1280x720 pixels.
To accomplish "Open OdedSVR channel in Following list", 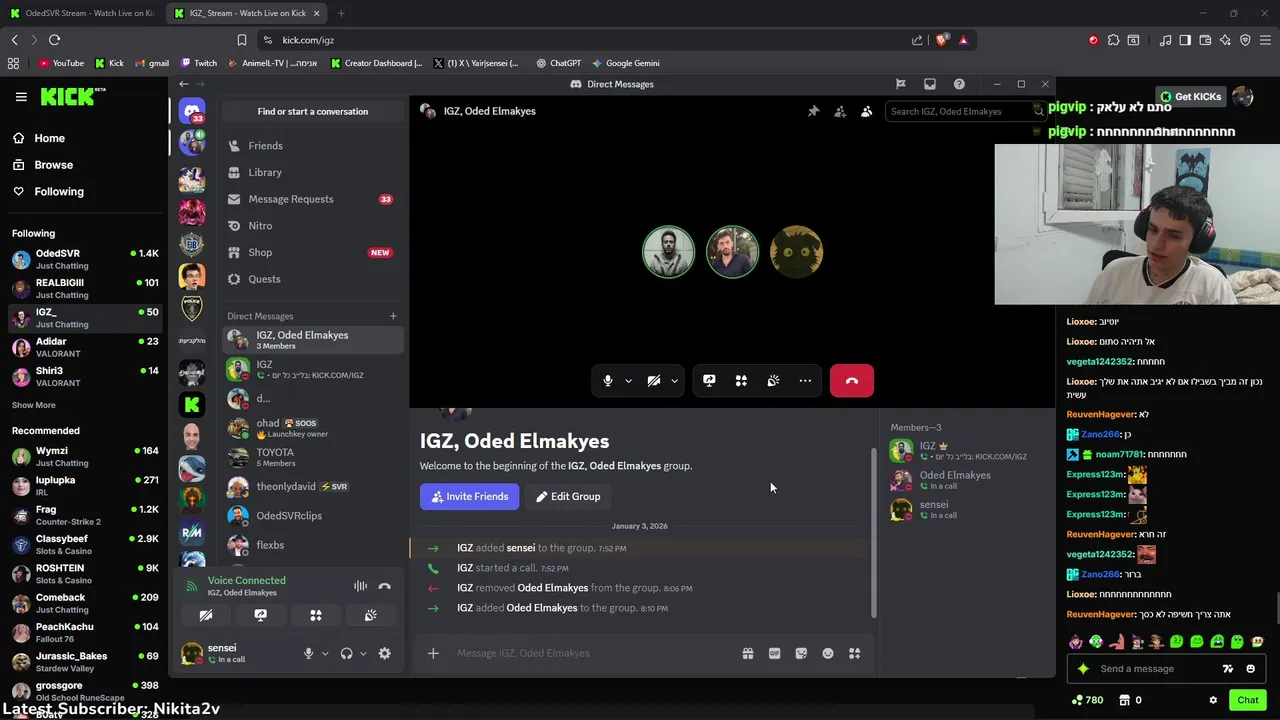I will [x=84, y=259].
